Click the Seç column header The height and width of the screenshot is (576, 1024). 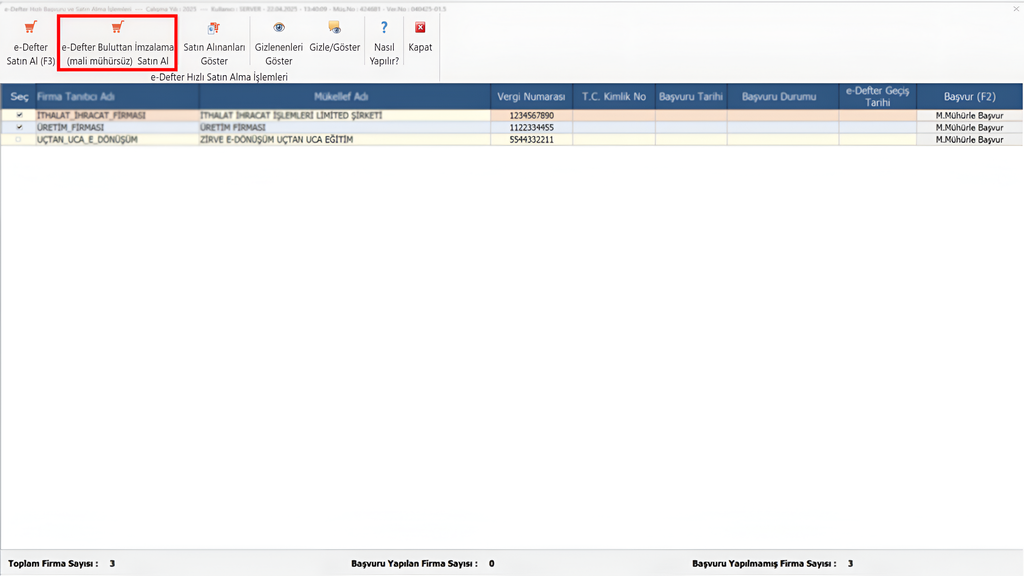pyautogui.click(x=19, y=97)
